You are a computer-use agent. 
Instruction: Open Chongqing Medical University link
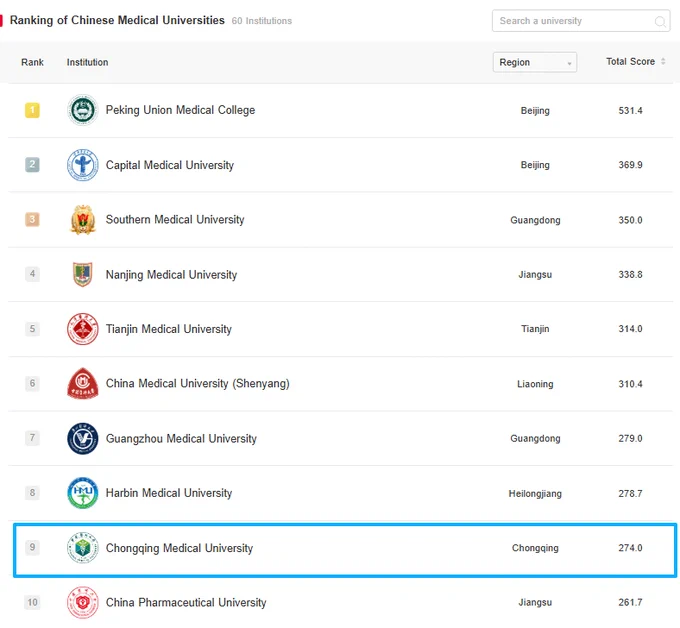(x=179, y=548)
